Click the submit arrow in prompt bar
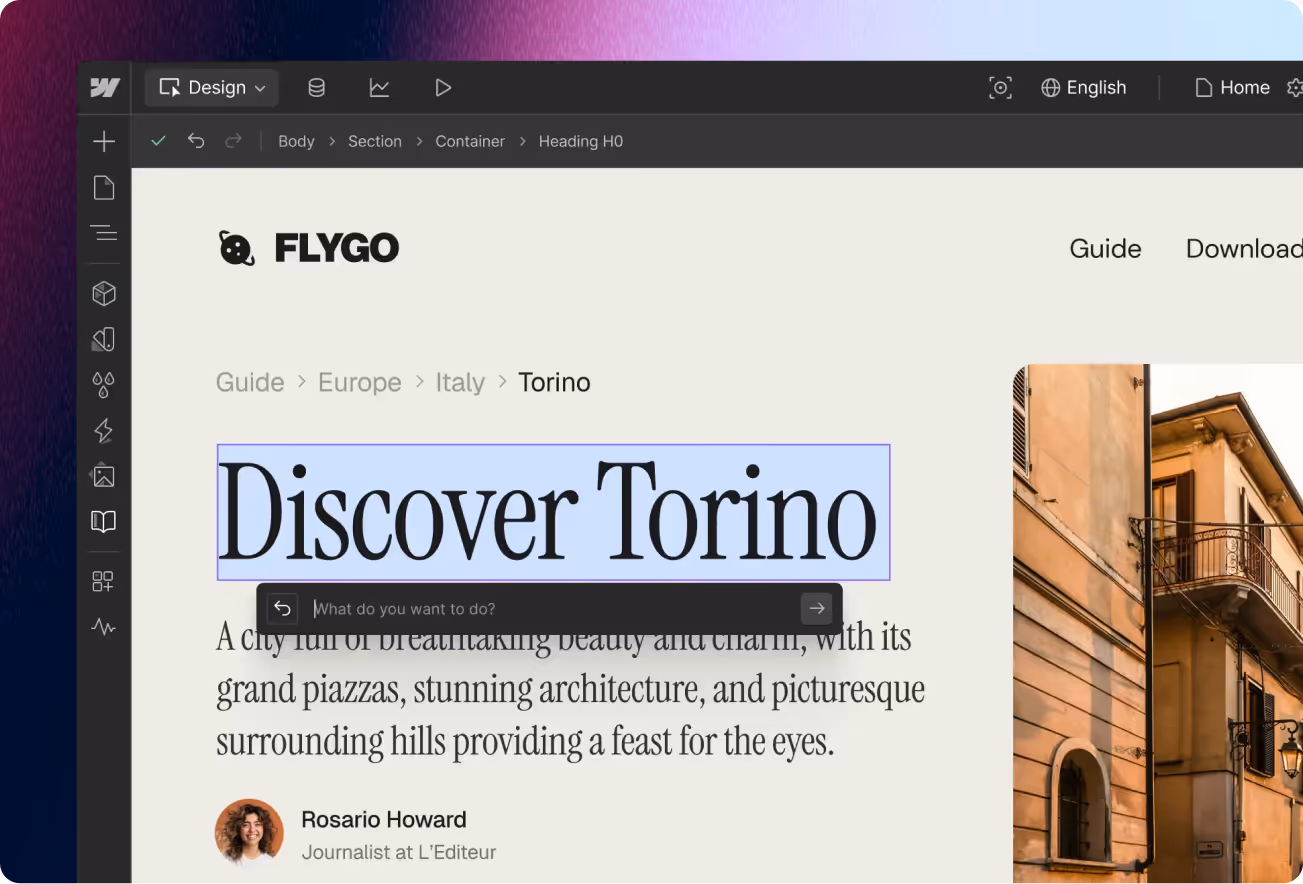 tap(817, 608)
